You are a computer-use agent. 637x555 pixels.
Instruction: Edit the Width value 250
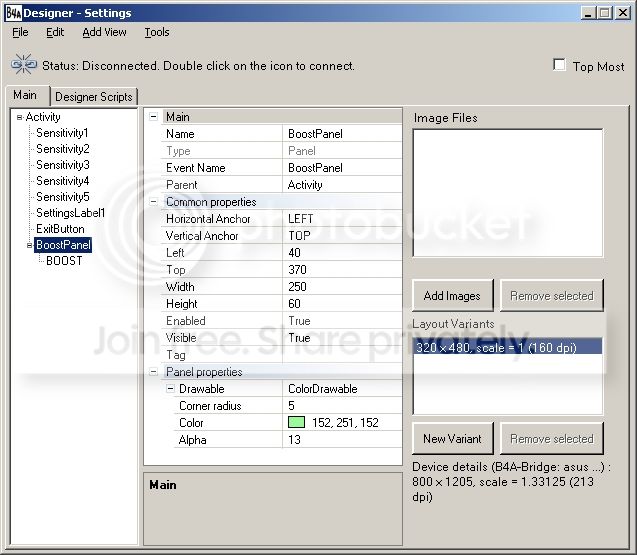pos(342,287)
